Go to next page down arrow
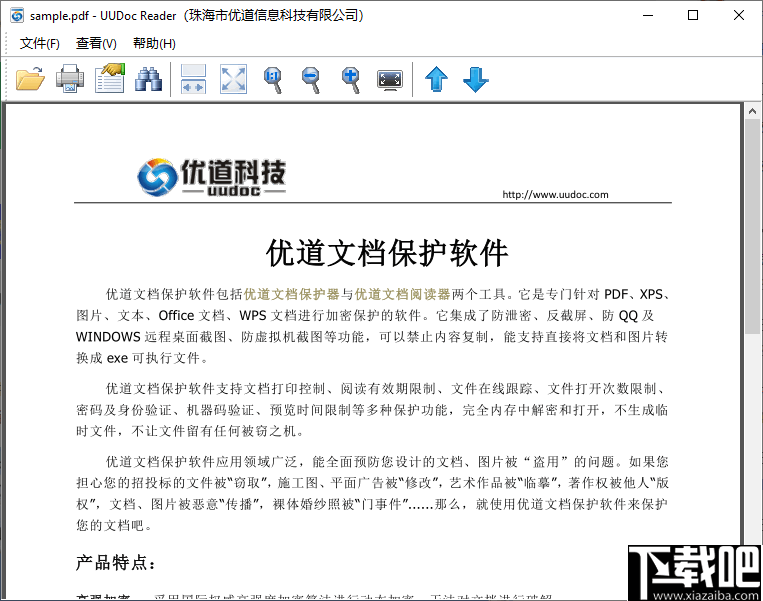The width and height of the screenshot is (763, 601). pos(475,79)
